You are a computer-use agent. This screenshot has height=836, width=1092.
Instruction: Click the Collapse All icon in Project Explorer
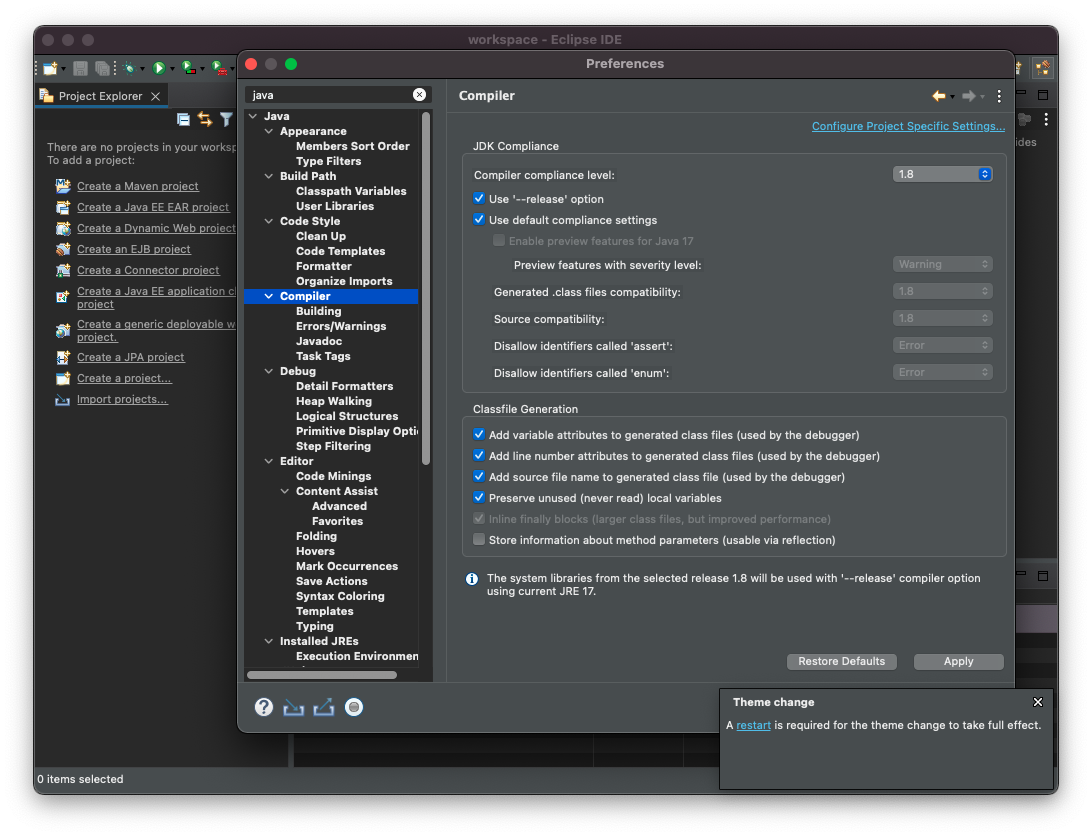point(183,120)
